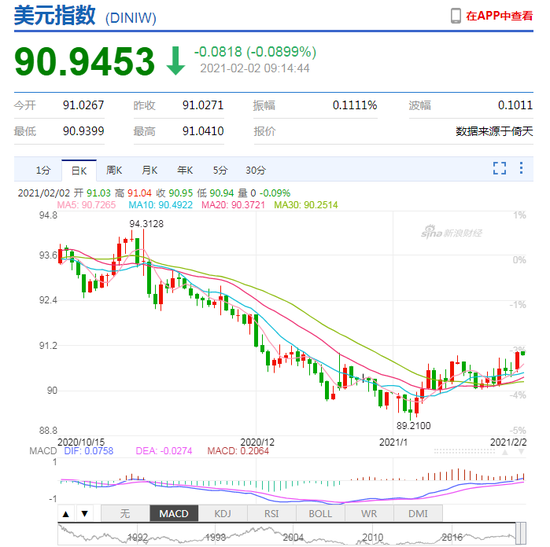Click the 振幅 value 0.1111%

[x=355, y=105]
